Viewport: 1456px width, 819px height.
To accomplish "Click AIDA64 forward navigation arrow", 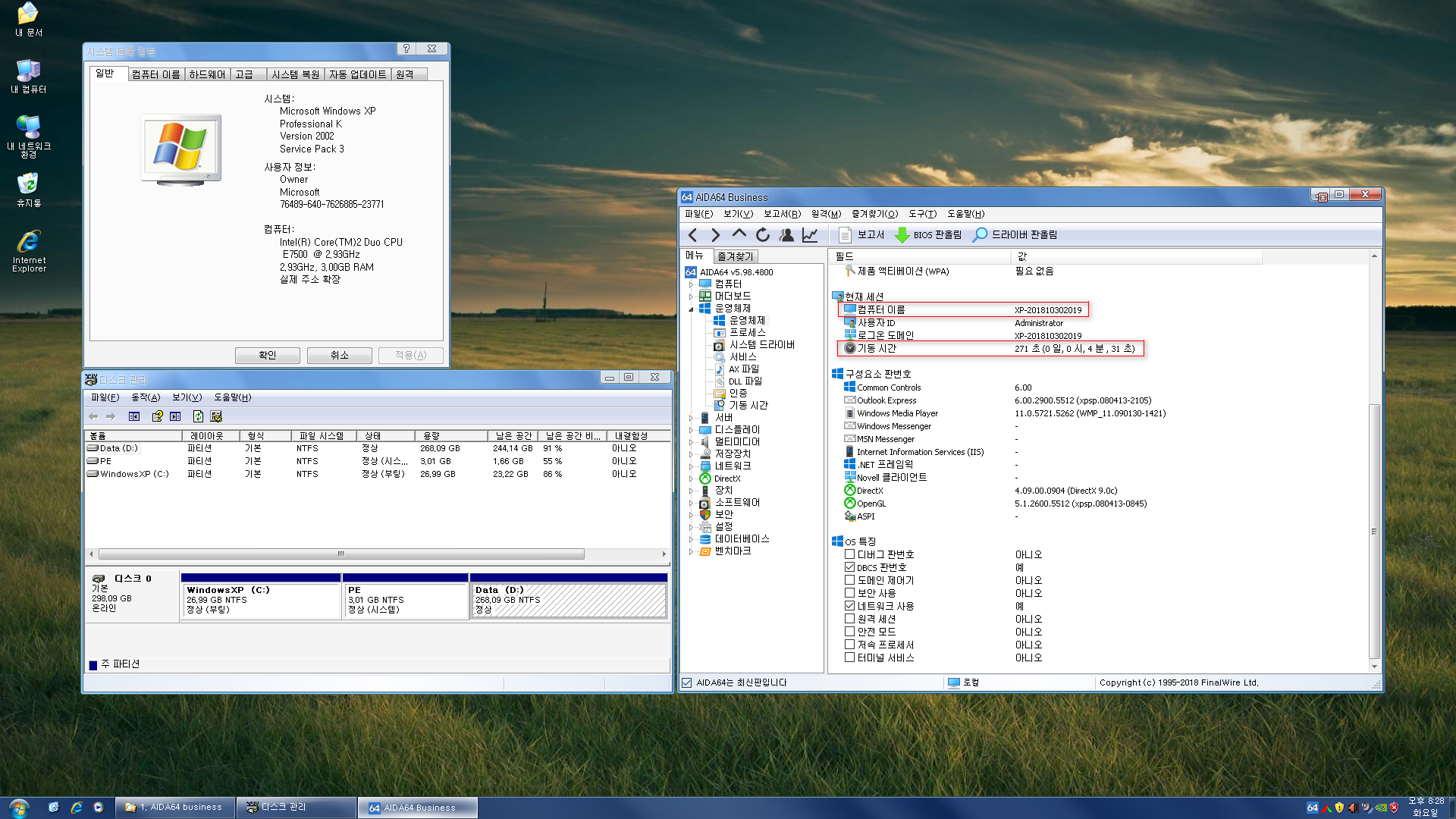I will pos(715,235).
